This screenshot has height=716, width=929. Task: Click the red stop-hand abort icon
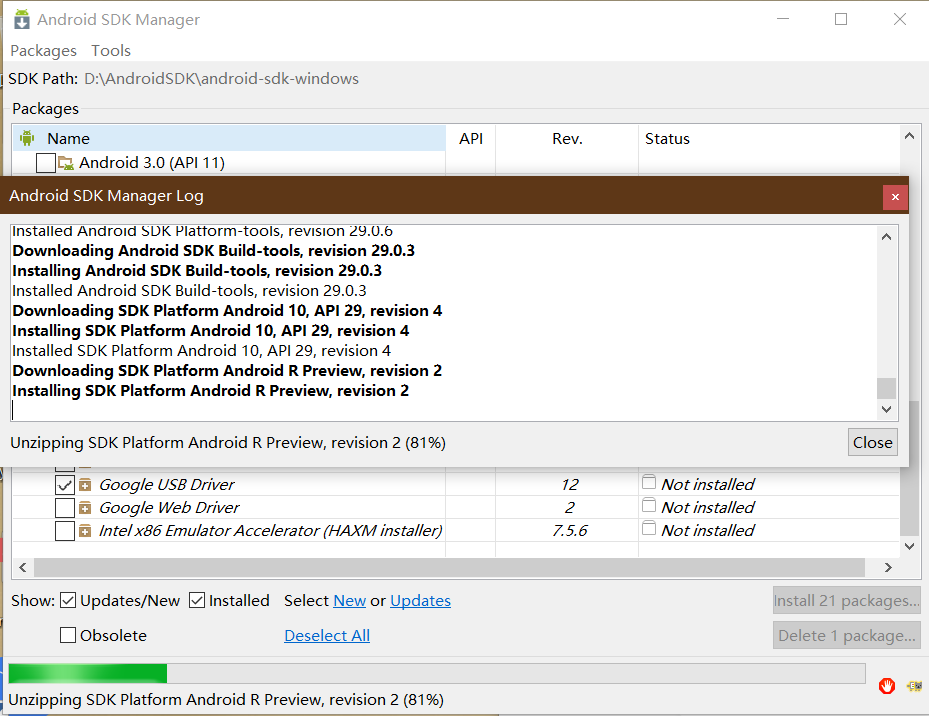point(886,686)
